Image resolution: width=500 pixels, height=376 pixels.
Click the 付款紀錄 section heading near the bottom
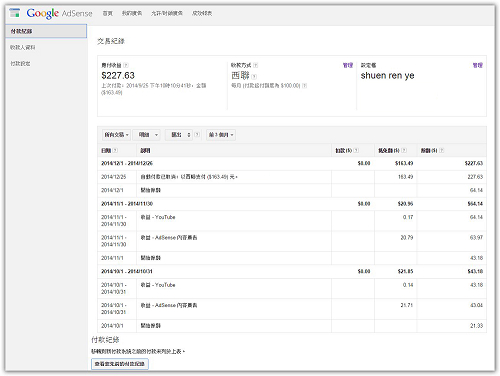pos(105,340)
